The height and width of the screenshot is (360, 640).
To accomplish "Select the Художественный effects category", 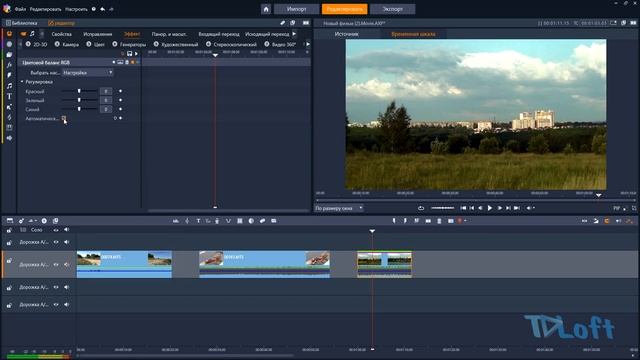I will click(x=176, y=44).
